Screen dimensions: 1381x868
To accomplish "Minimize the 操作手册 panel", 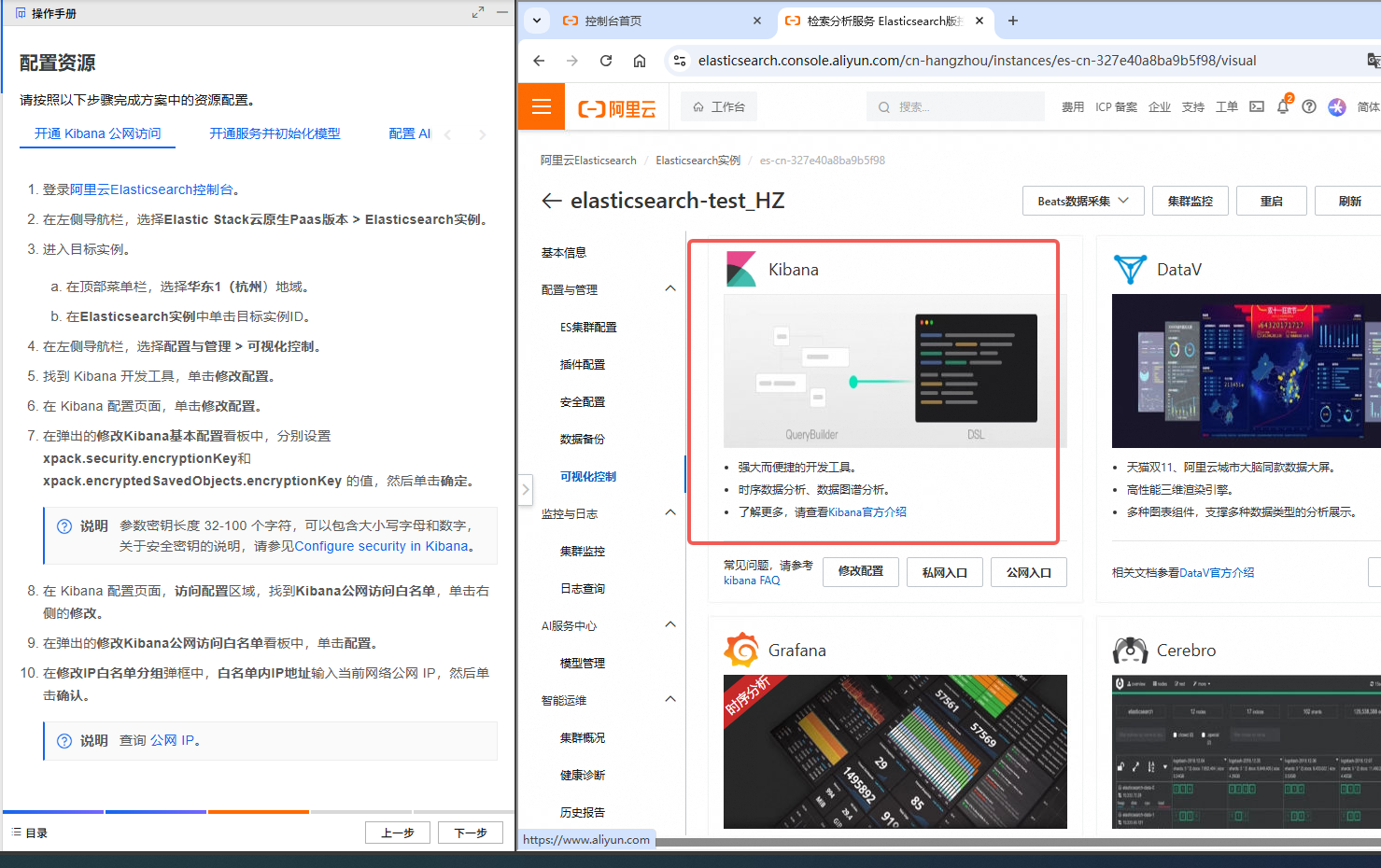I will point(502,12).
